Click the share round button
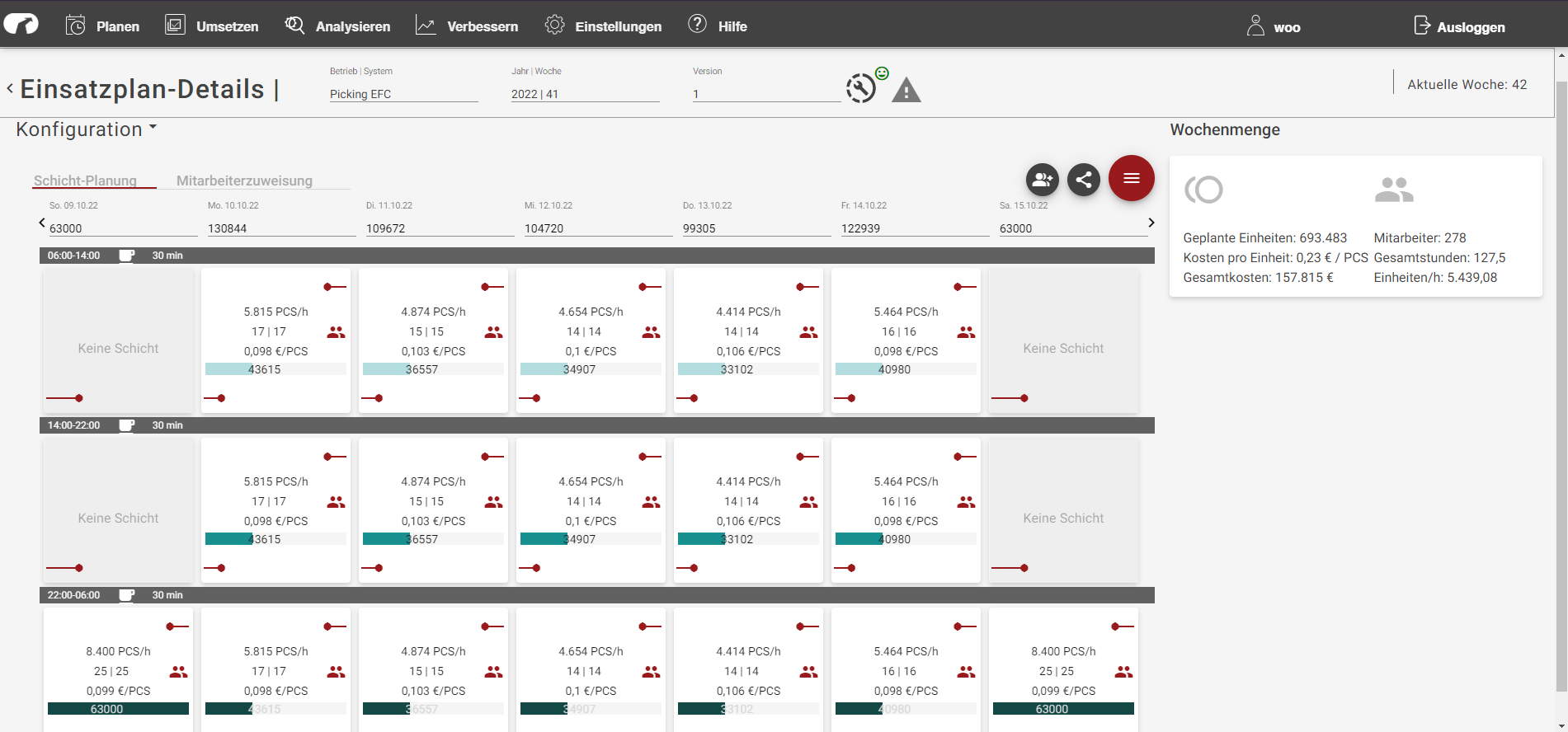Viewport: 1568px width, 732px height. click(1084, 179)
